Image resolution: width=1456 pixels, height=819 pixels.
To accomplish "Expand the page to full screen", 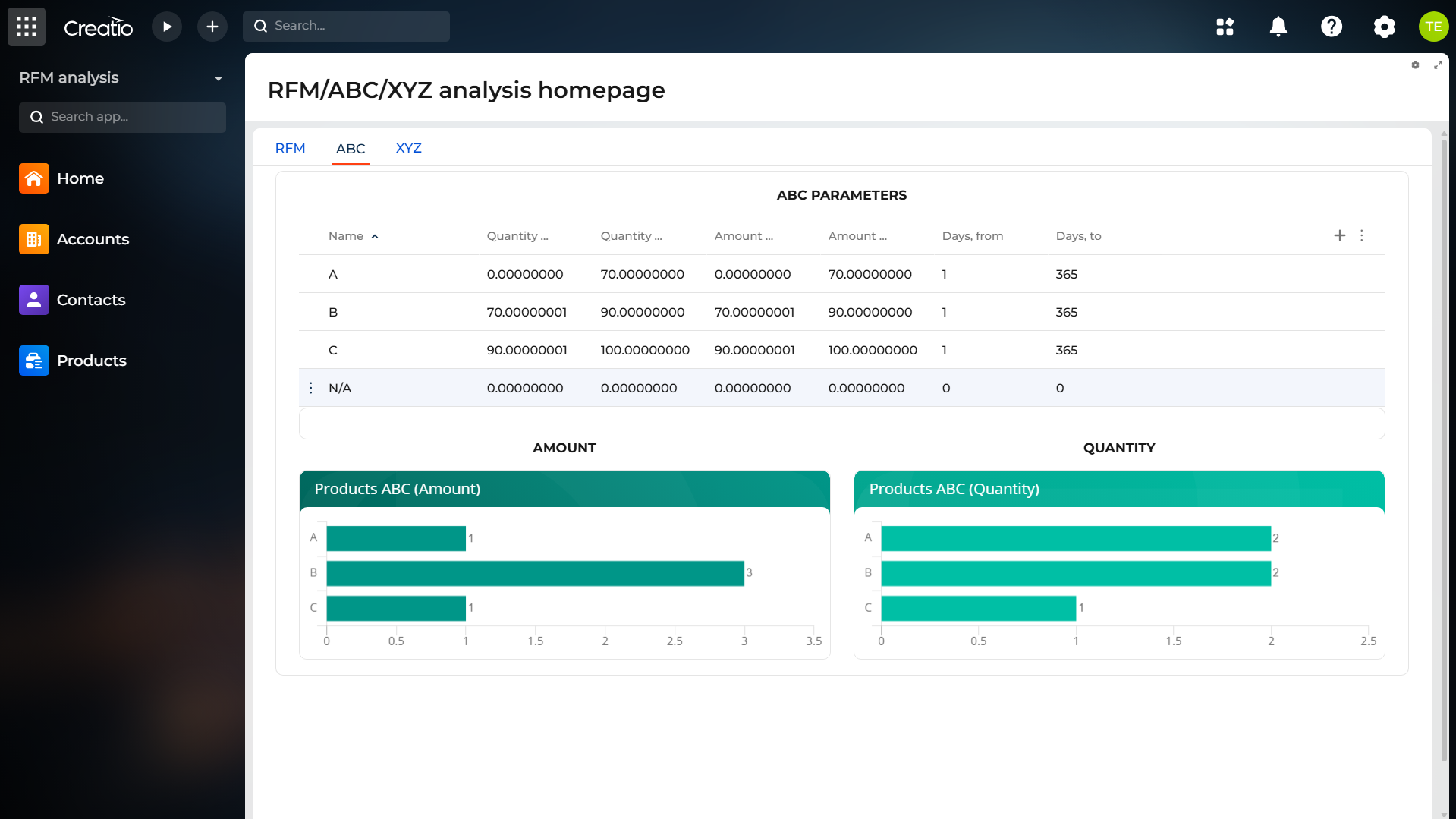I will click(1437, 65).
